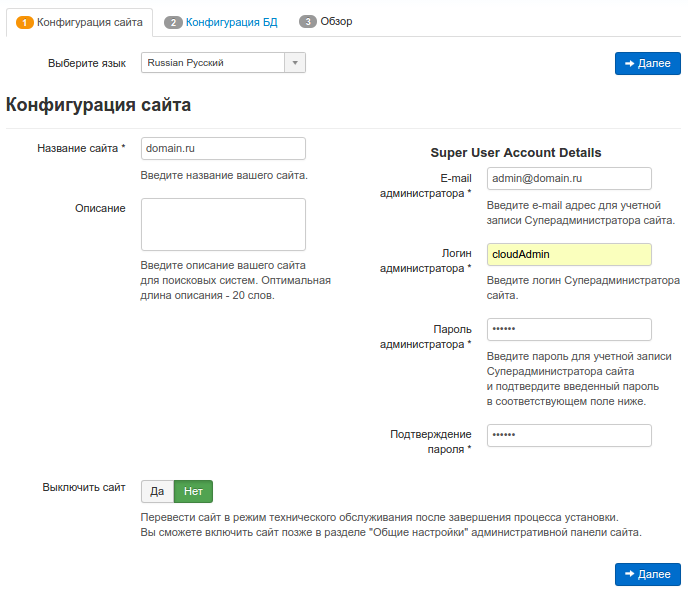This screenshot has width=688, height=593.
Task: Click the Выберите язык label
Action: pos(87,63)
